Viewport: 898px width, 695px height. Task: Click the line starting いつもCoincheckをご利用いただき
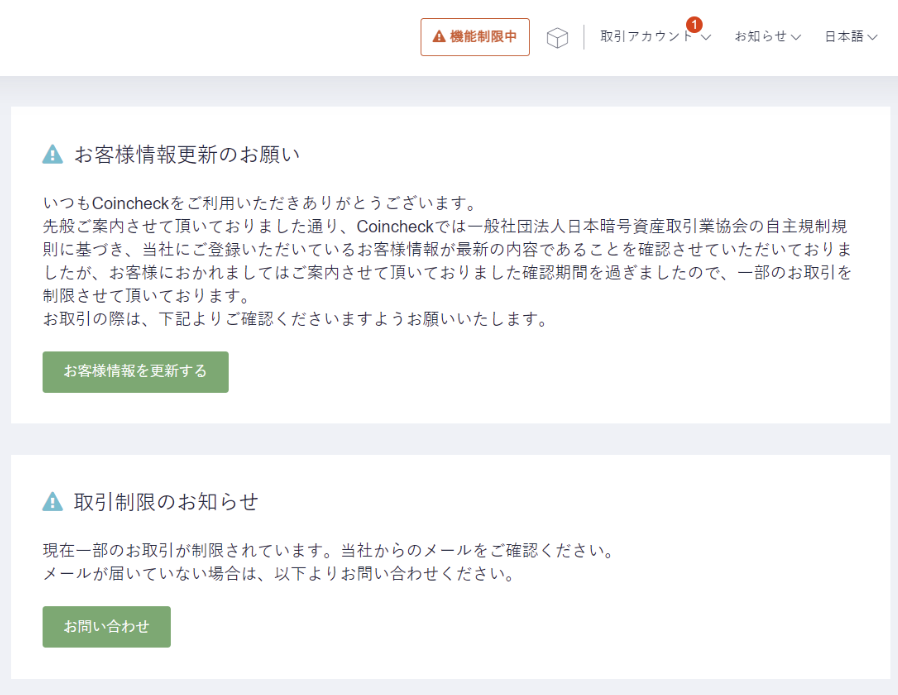[260, 203]
